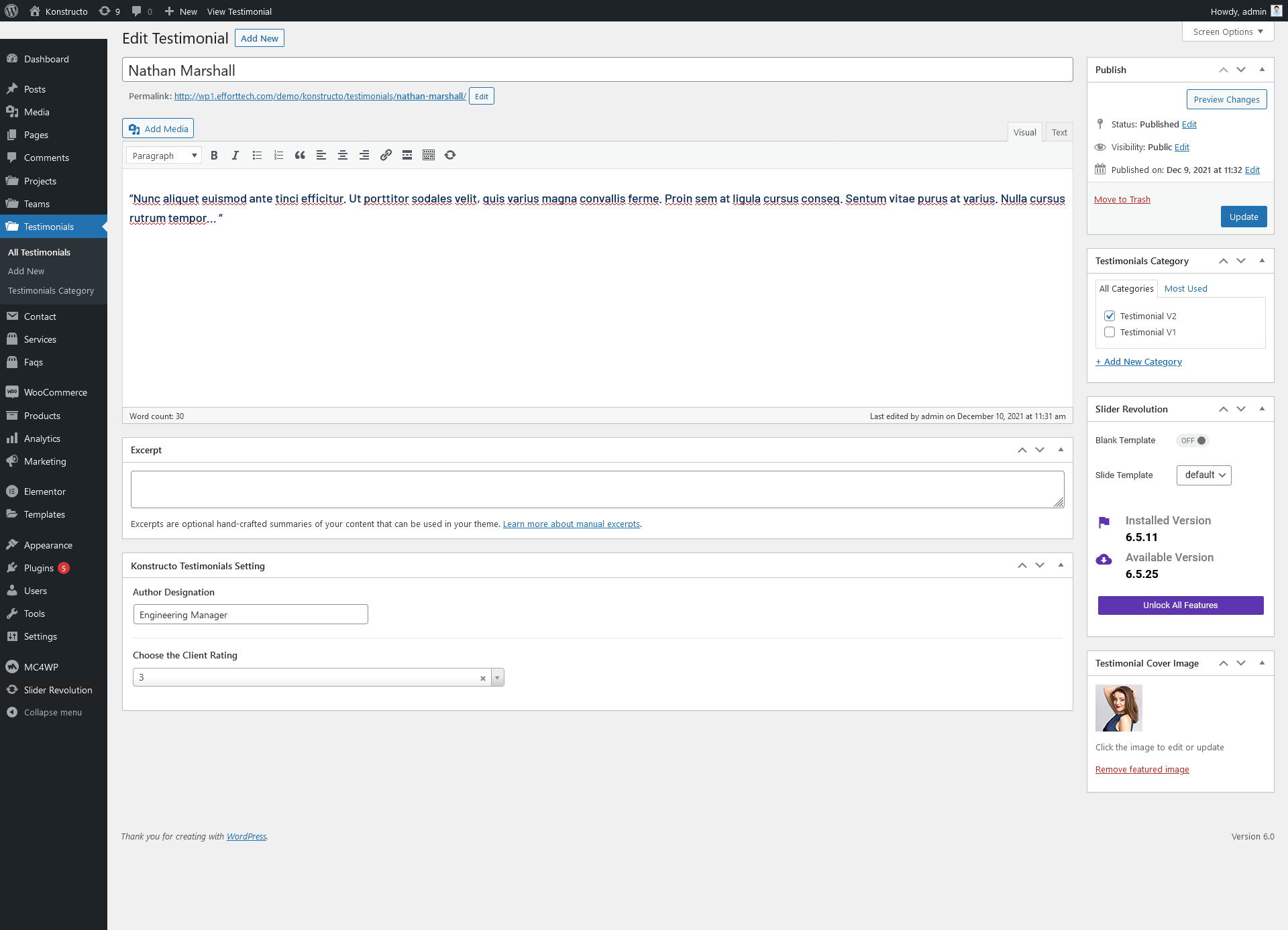Click the insert link icon

[x=386, y=156]
